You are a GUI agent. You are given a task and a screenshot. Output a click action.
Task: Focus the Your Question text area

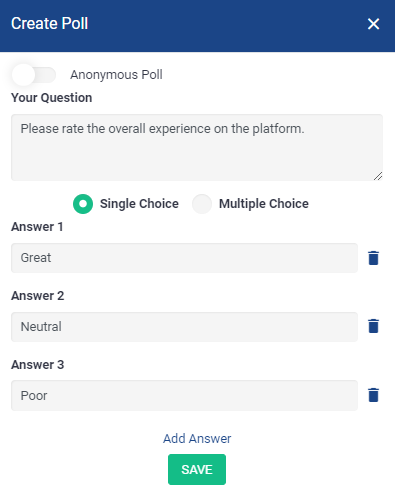click(x=197, y=147)
